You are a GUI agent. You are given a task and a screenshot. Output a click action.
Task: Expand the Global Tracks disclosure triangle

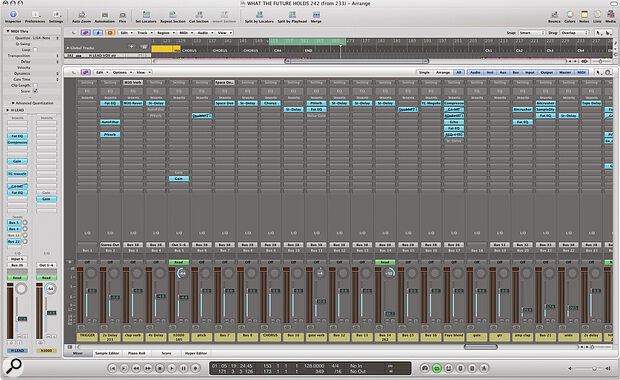pyautogui.click(x=68, y=48)
